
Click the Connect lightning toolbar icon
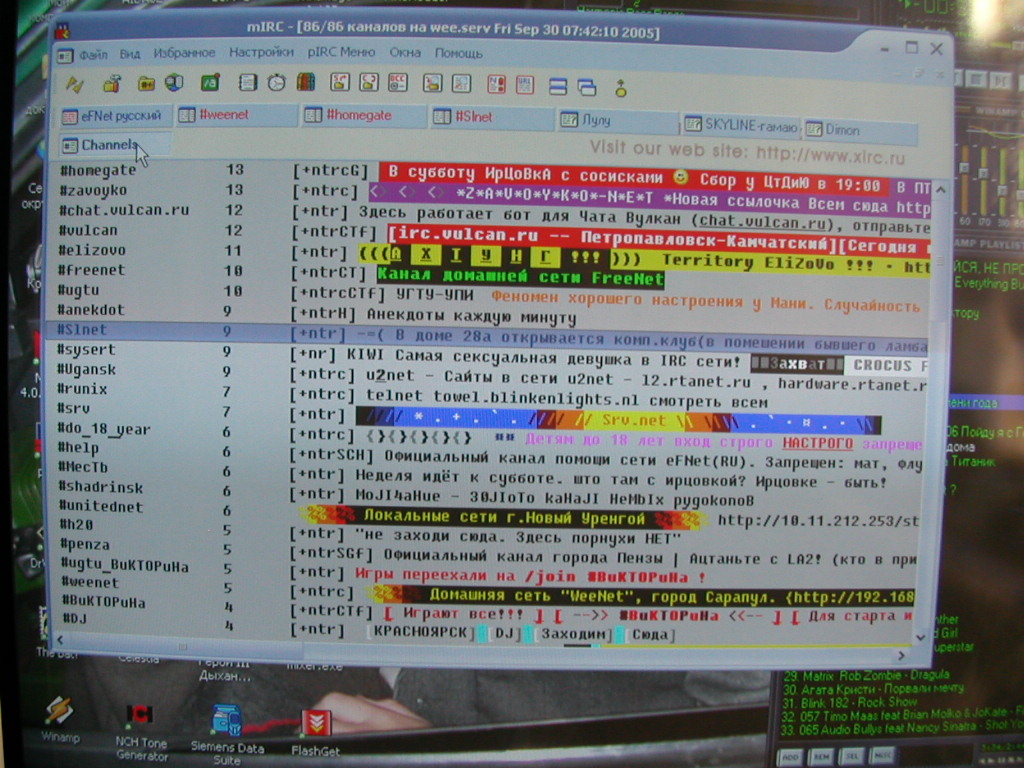[74, 84]
